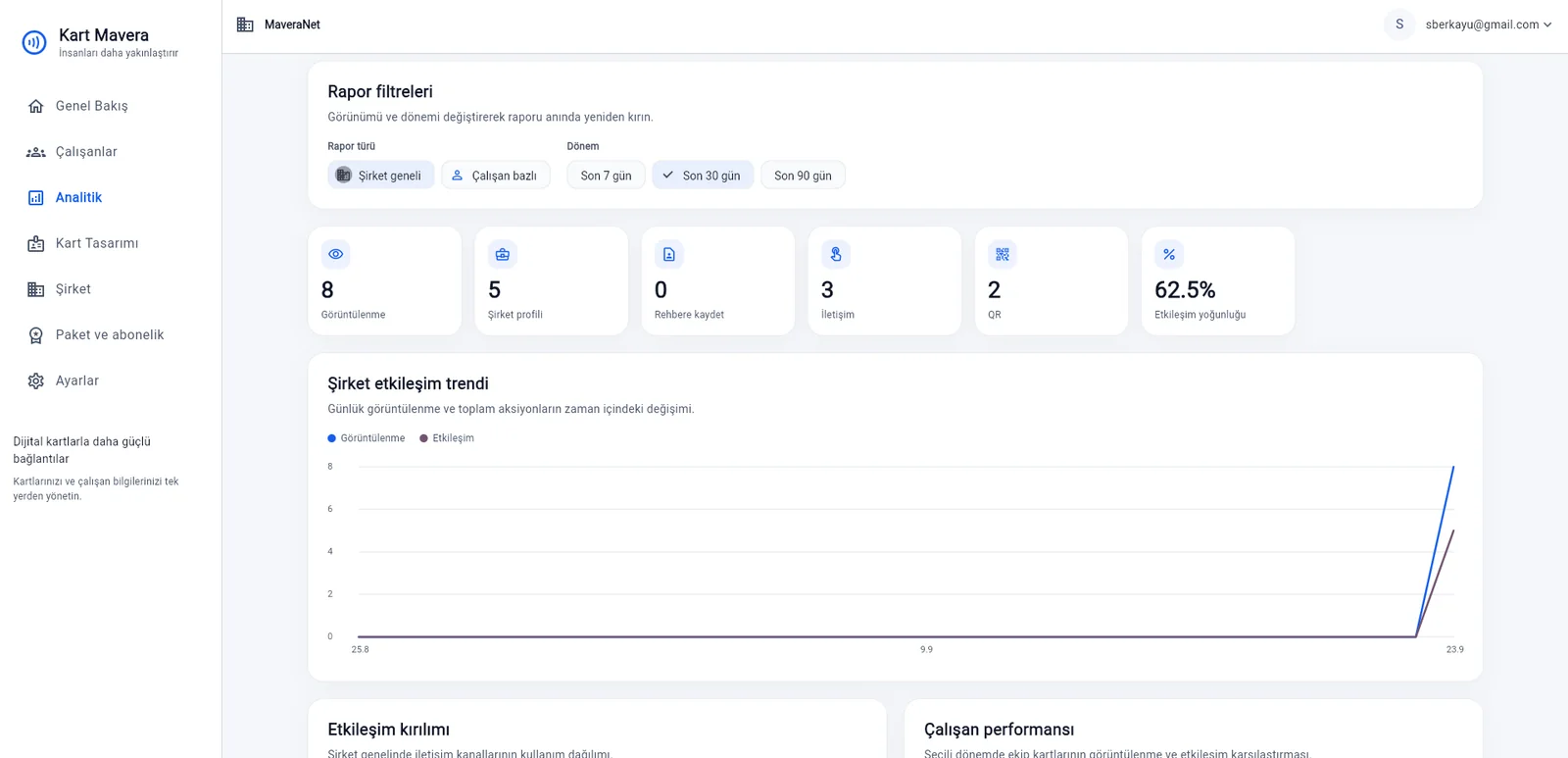Click the percent icon on Etkileşim yoğunluğu card
Image resolution: width=1568 pixels, height=758 pixels.
(1169, 254)
